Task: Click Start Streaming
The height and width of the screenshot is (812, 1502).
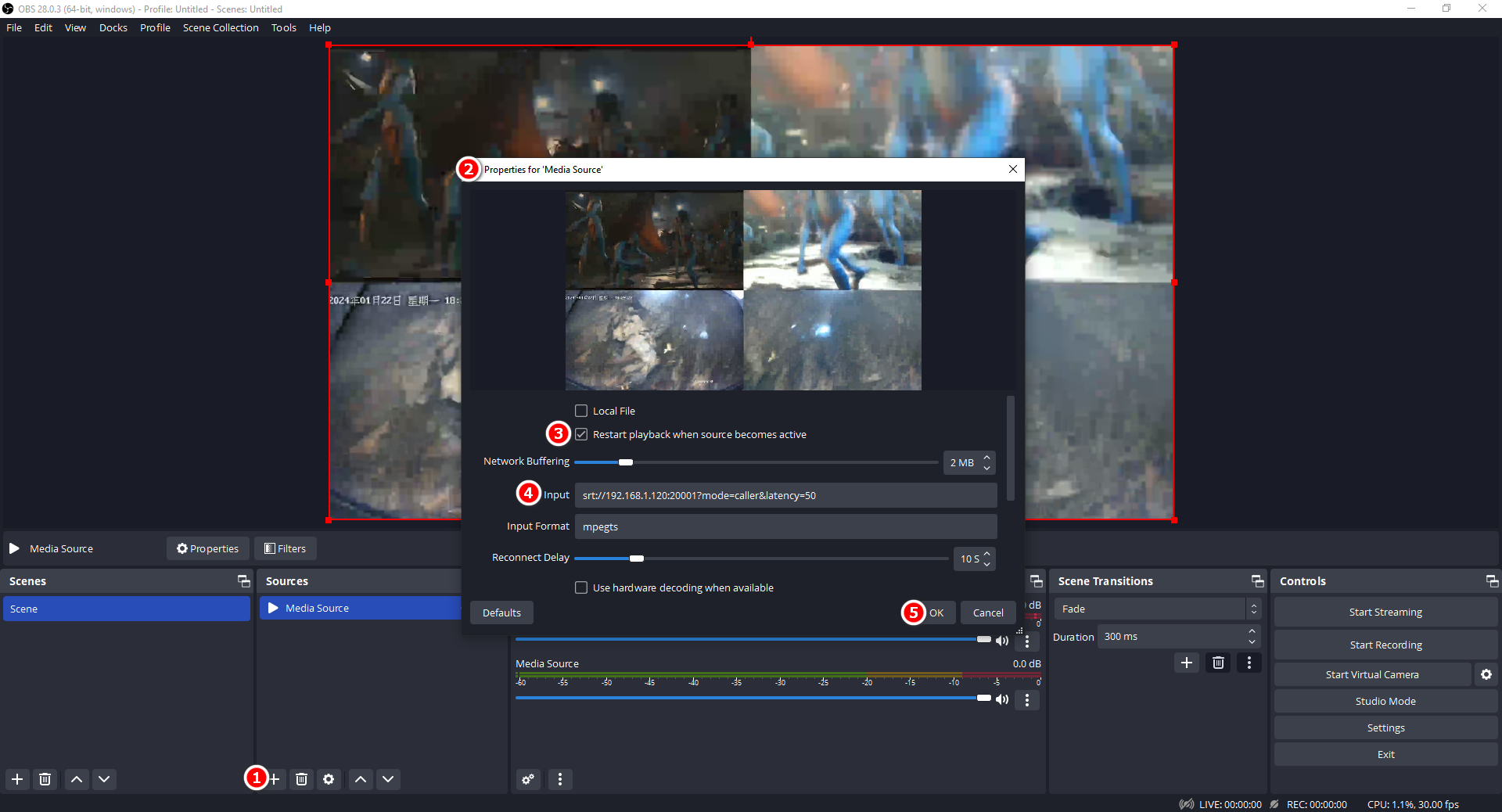Action: click(1385, 612)
